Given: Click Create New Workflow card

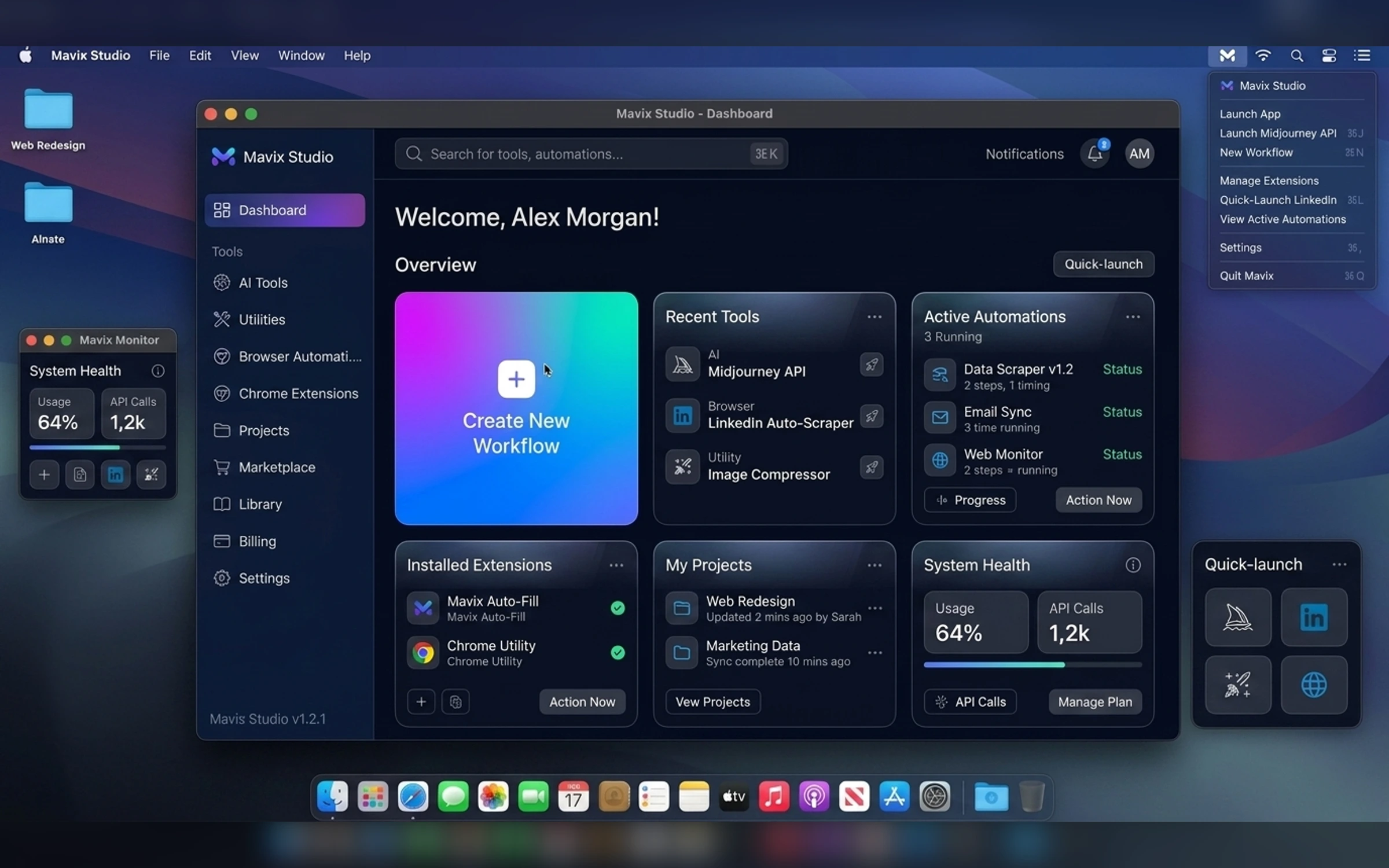Looking at the screenshot, I should click(x=516, y=409).
